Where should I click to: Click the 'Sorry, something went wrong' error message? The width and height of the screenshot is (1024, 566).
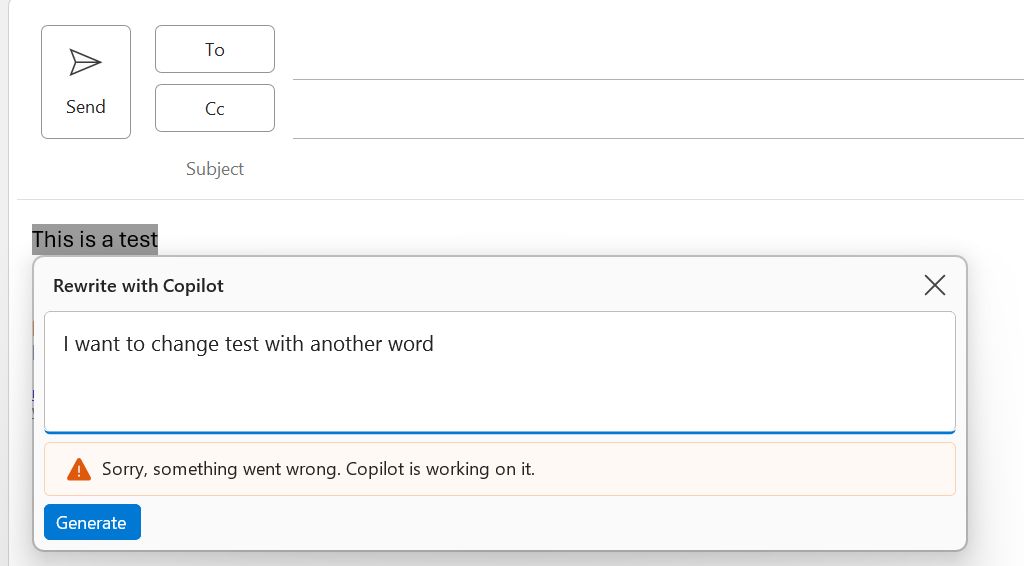[x=318, y=469]
